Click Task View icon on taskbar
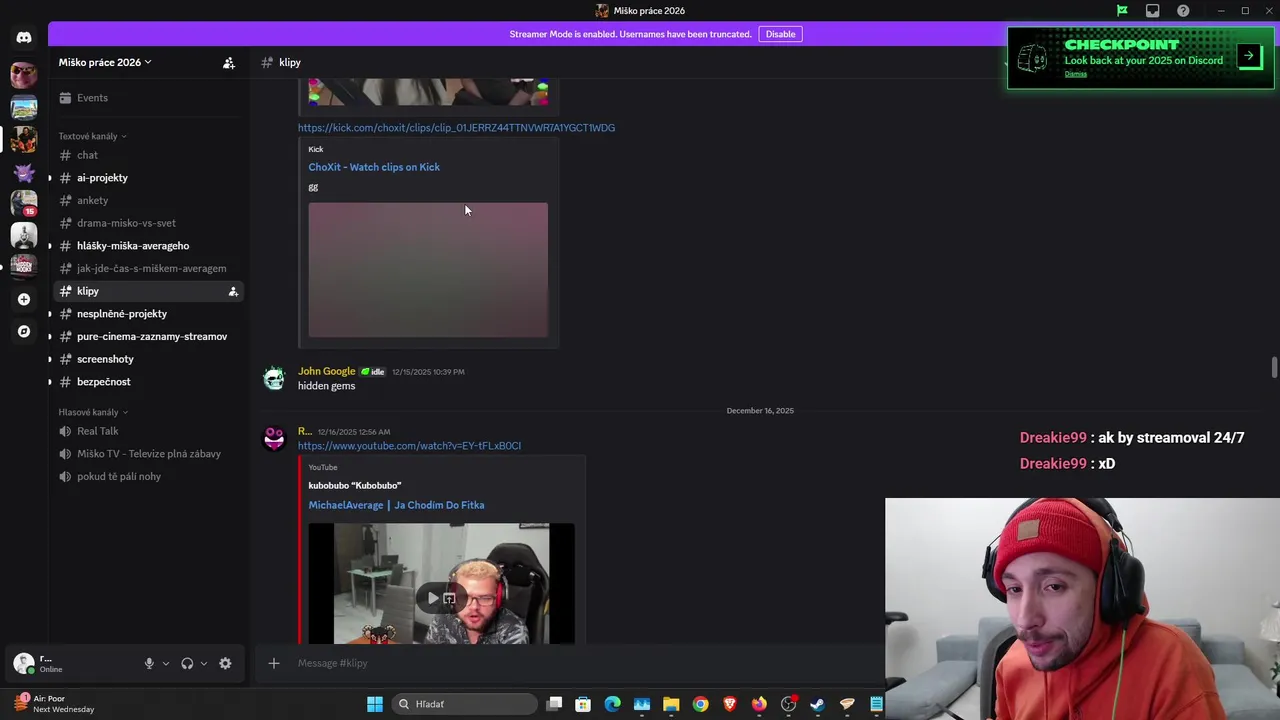 554,704
